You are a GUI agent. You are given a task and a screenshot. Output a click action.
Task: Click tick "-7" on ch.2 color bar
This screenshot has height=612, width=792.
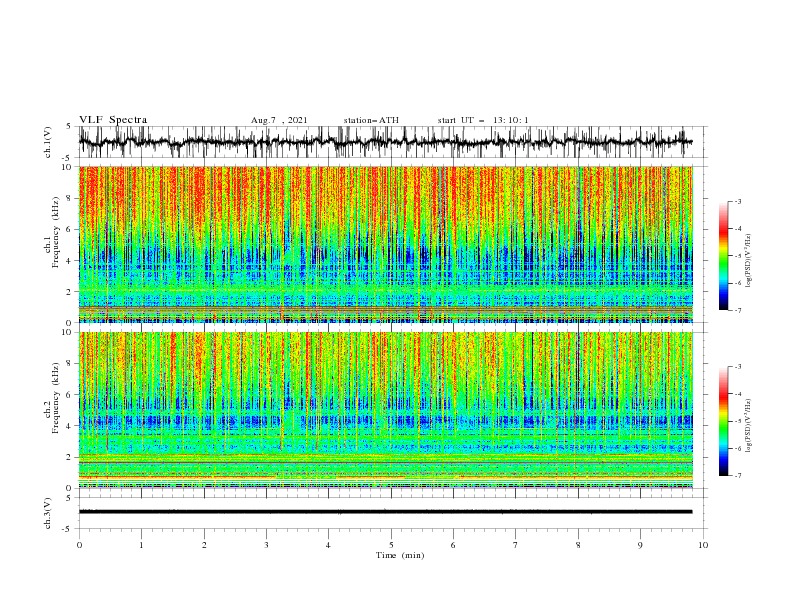(x=738, y=476)
